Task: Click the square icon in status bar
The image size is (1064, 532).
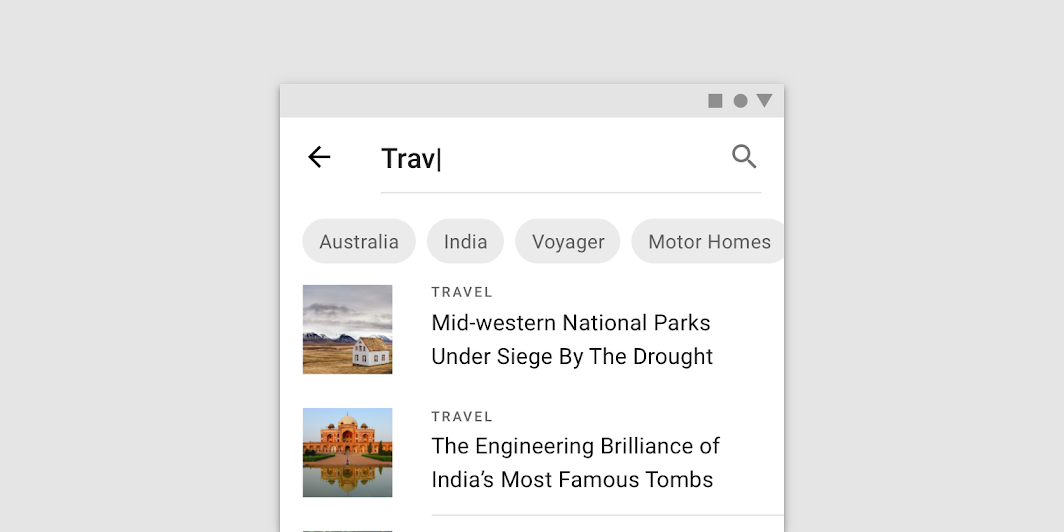Action: click(x=715, y=101)
